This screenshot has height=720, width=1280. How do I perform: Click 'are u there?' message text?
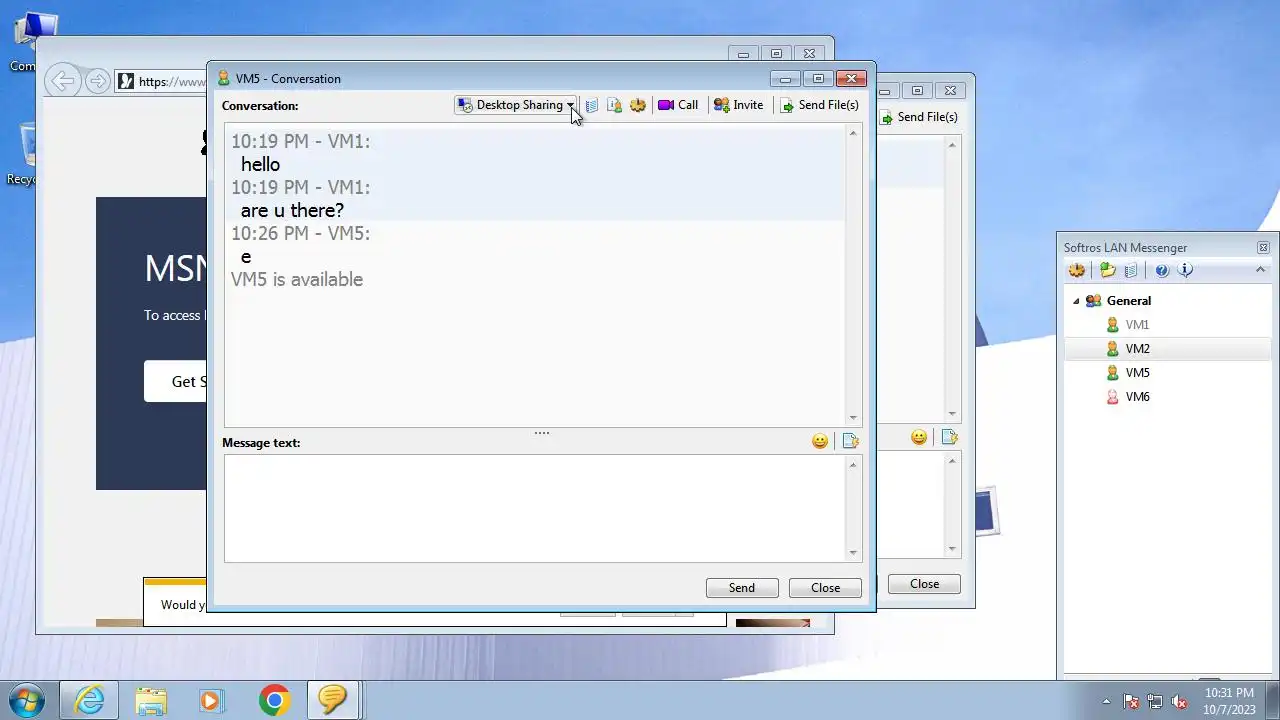click(x=292, y=210)
